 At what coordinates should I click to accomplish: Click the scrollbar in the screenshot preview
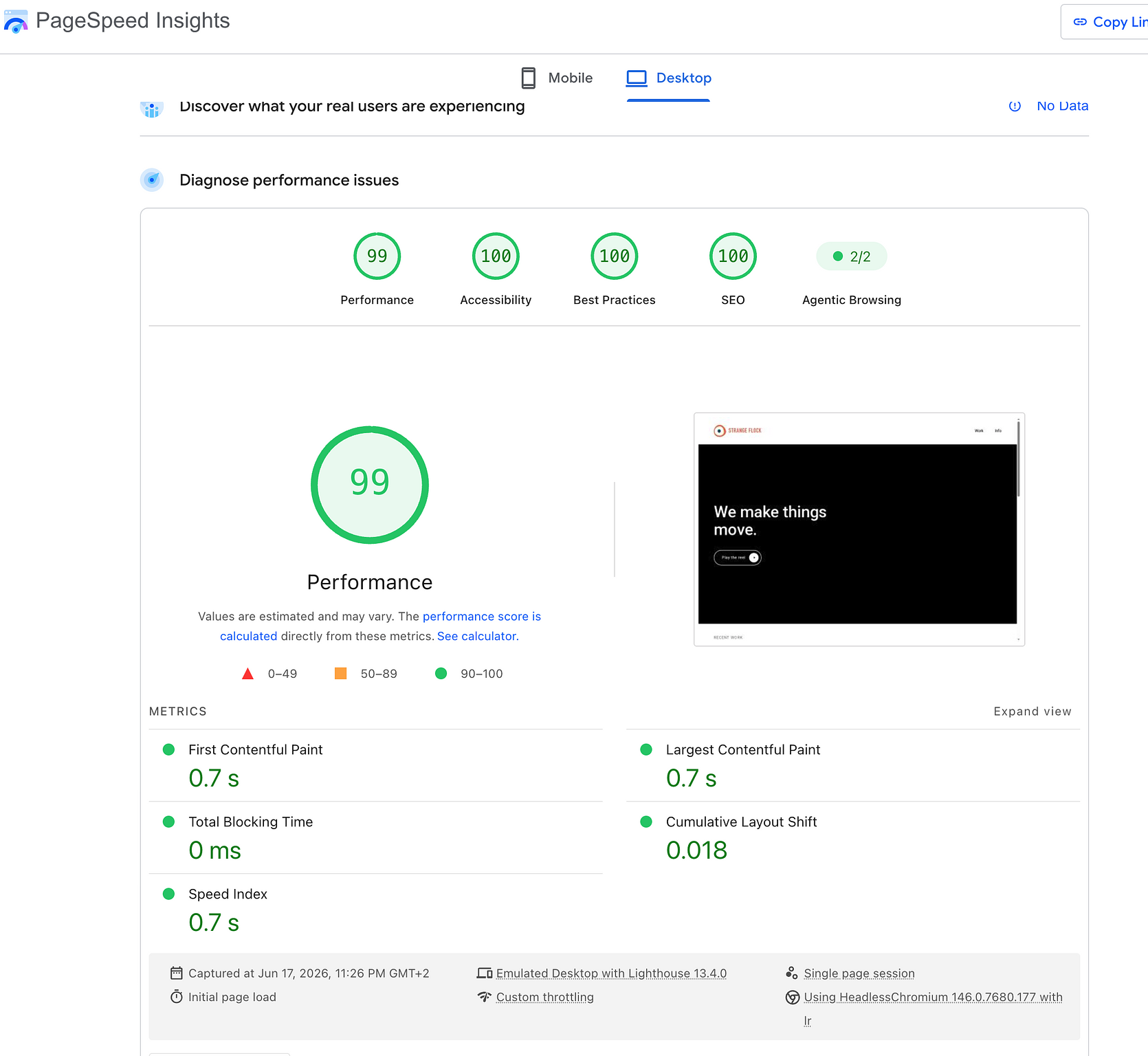point(1018,458)
